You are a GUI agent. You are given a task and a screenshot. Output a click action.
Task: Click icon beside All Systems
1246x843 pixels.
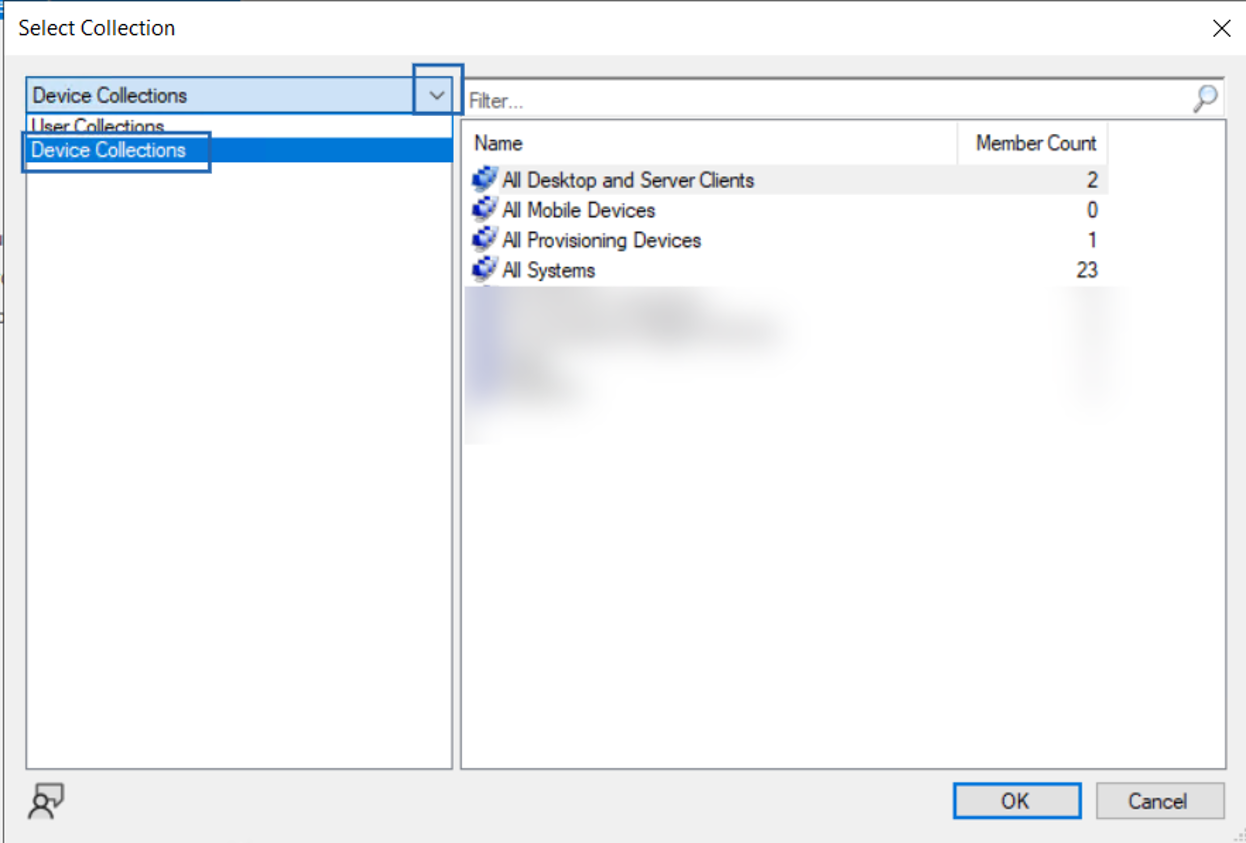(485, 270)
